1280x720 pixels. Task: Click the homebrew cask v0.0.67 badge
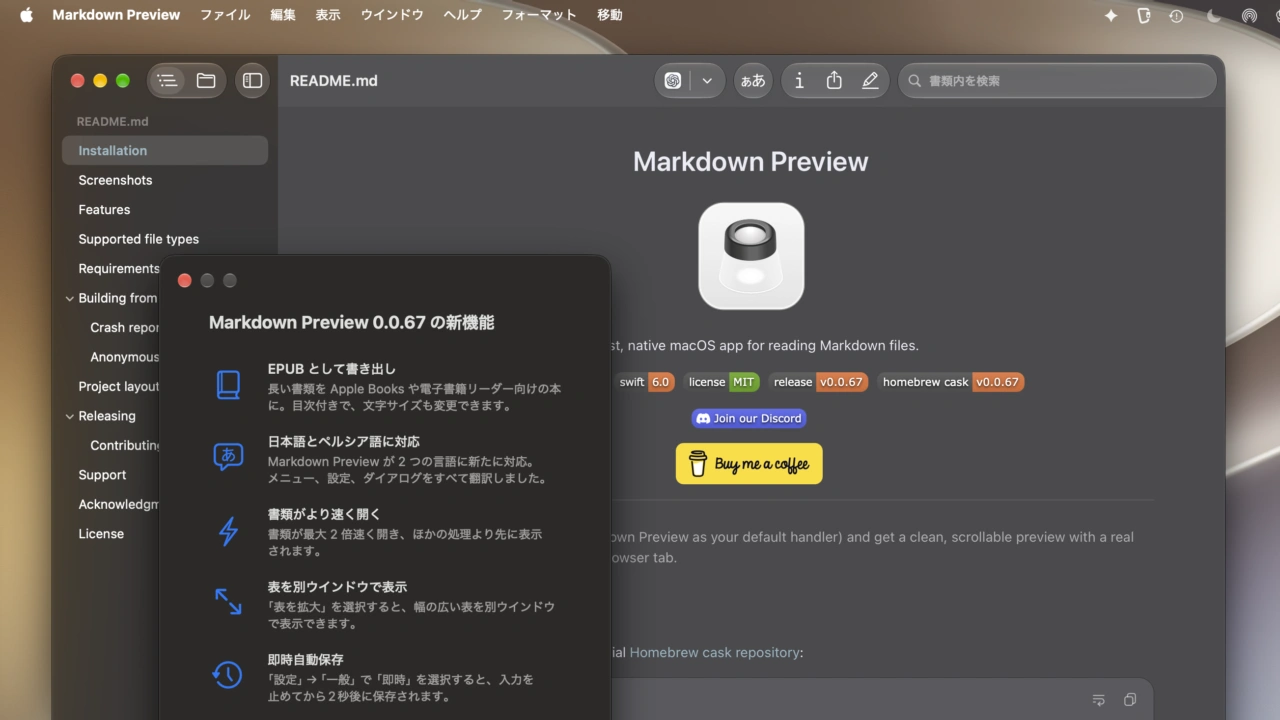tap(951, 382)
